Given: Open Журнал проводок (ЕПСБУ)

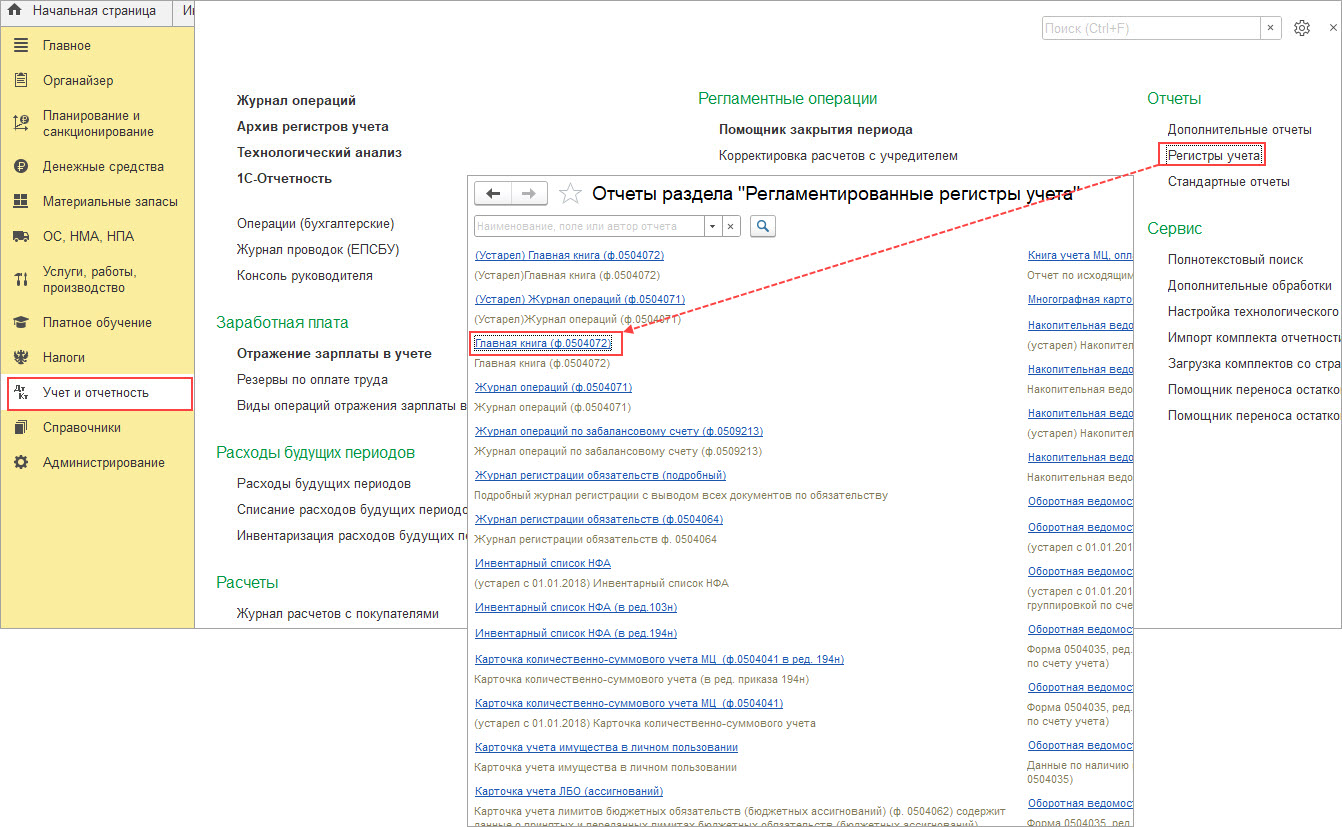Looking at the screenshot, I should click(x=318, y=250).
